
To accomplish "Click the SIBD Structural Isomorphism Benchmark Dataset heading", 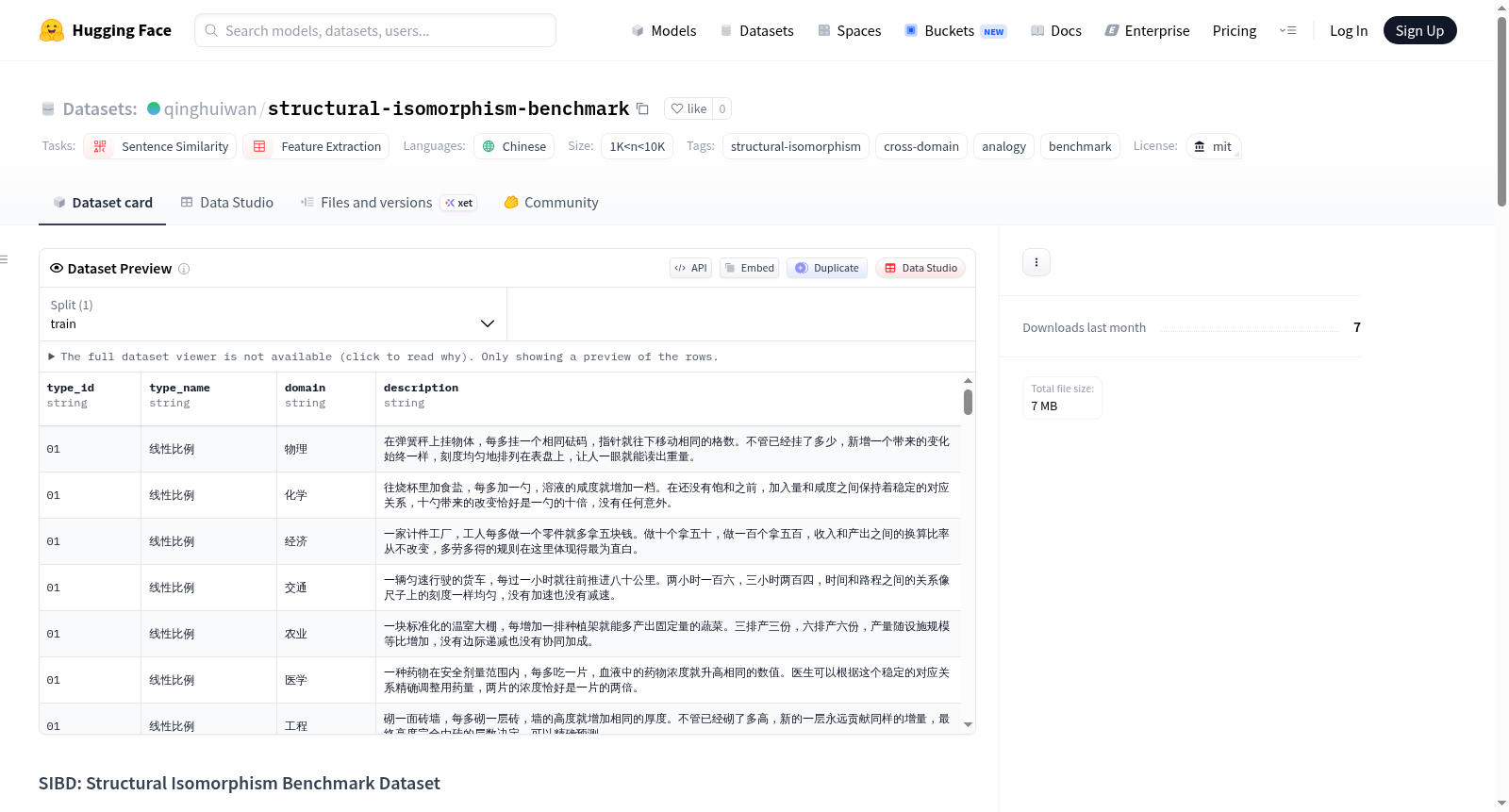I will click(240, 783).
